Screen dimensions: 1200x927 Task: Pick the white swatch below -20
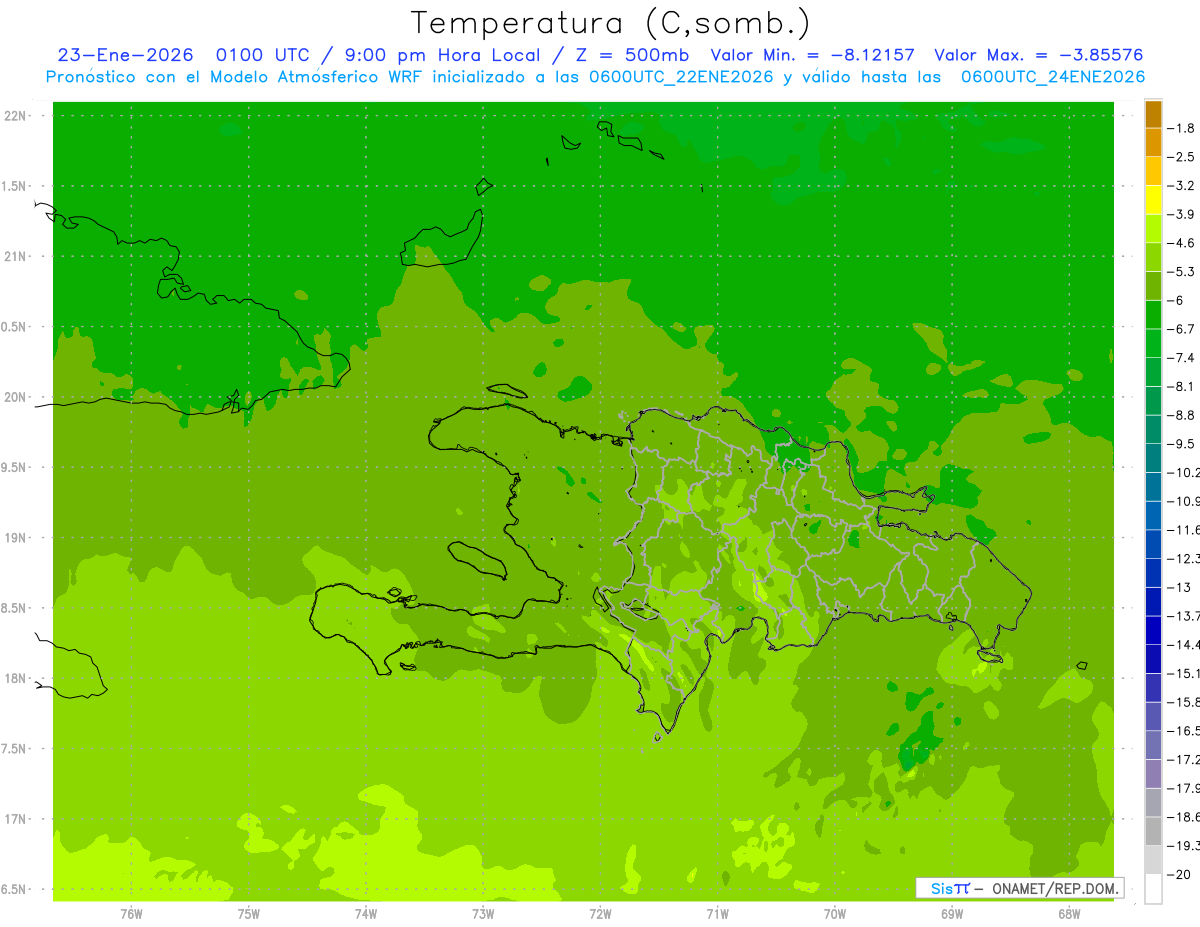1153,889
